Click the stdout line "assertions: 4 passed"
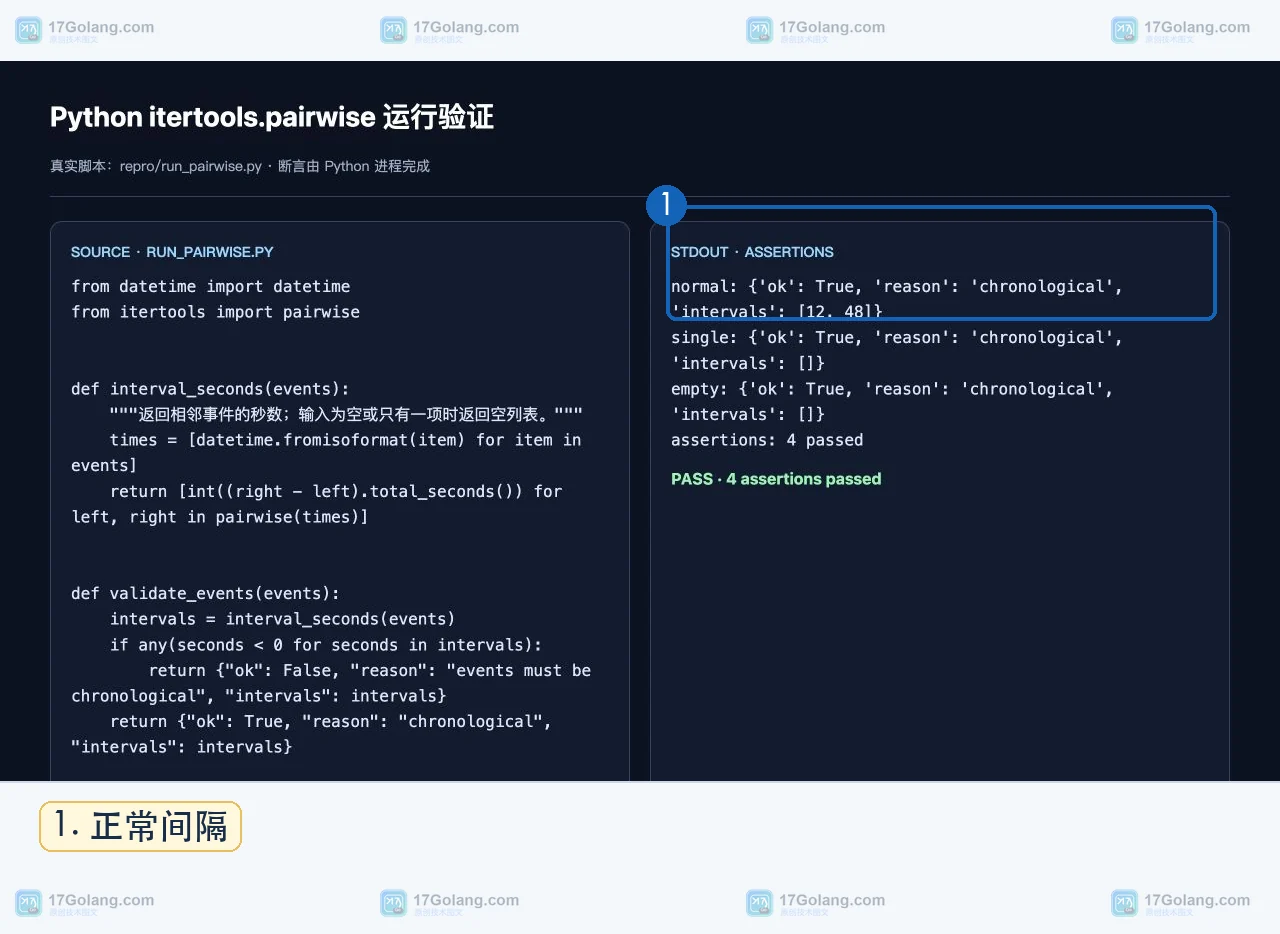The width and height of the screenshot is (1280, 934). point(767,440)
